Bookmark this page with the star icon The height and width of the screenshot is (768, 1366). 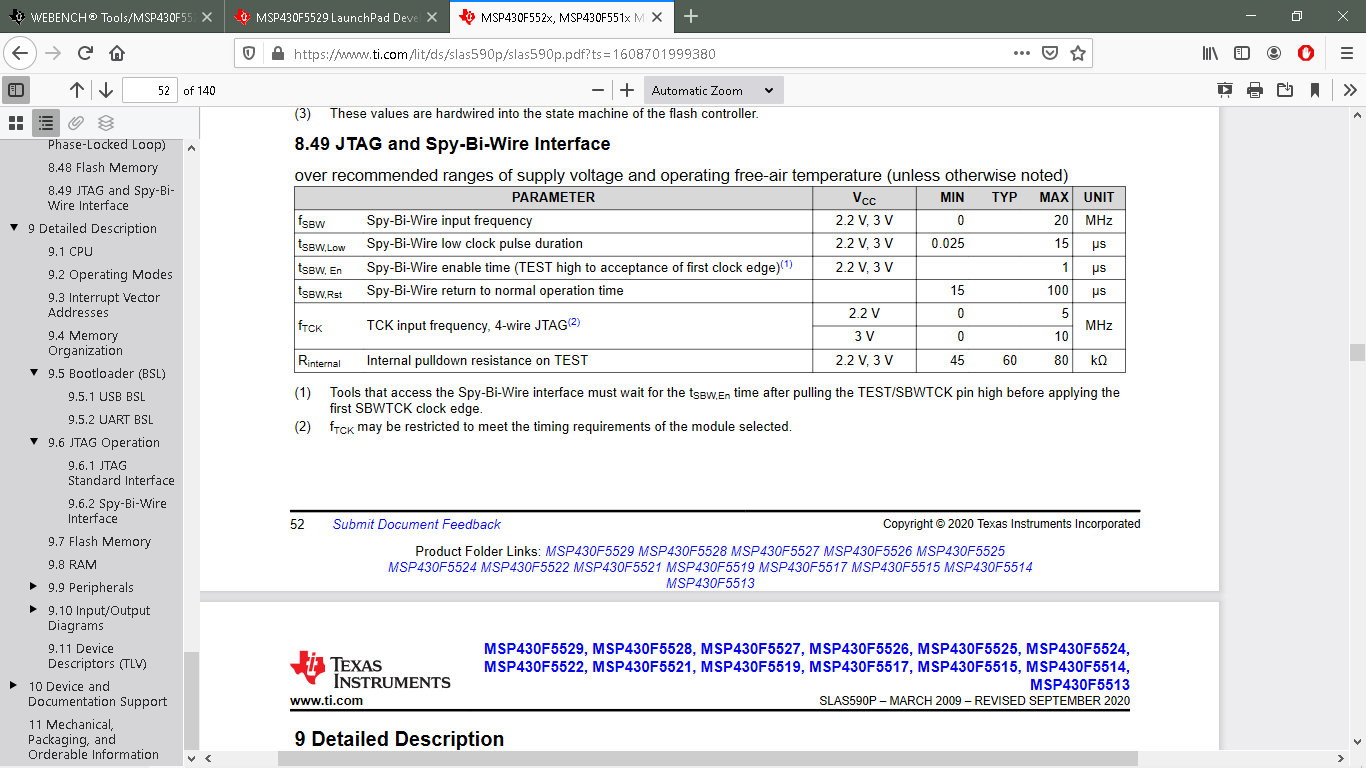1077,53
